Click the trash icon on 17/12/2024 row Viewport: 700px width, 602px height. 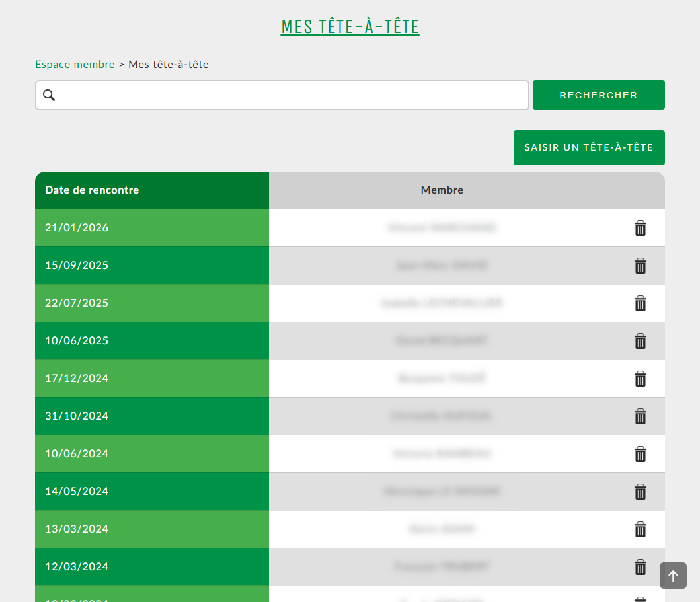tap(640, 379)
